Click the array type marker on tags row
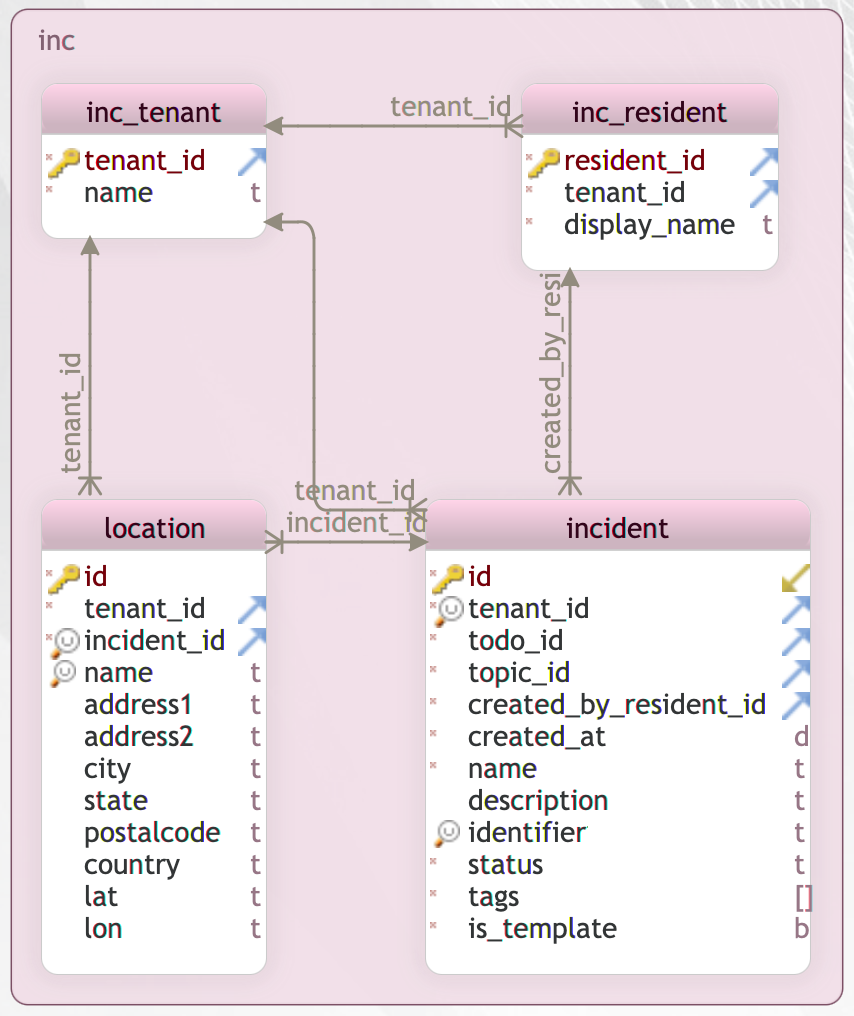Image resolution: width=854 pixels, height=1016 pixels. click(x=803, y=897)
